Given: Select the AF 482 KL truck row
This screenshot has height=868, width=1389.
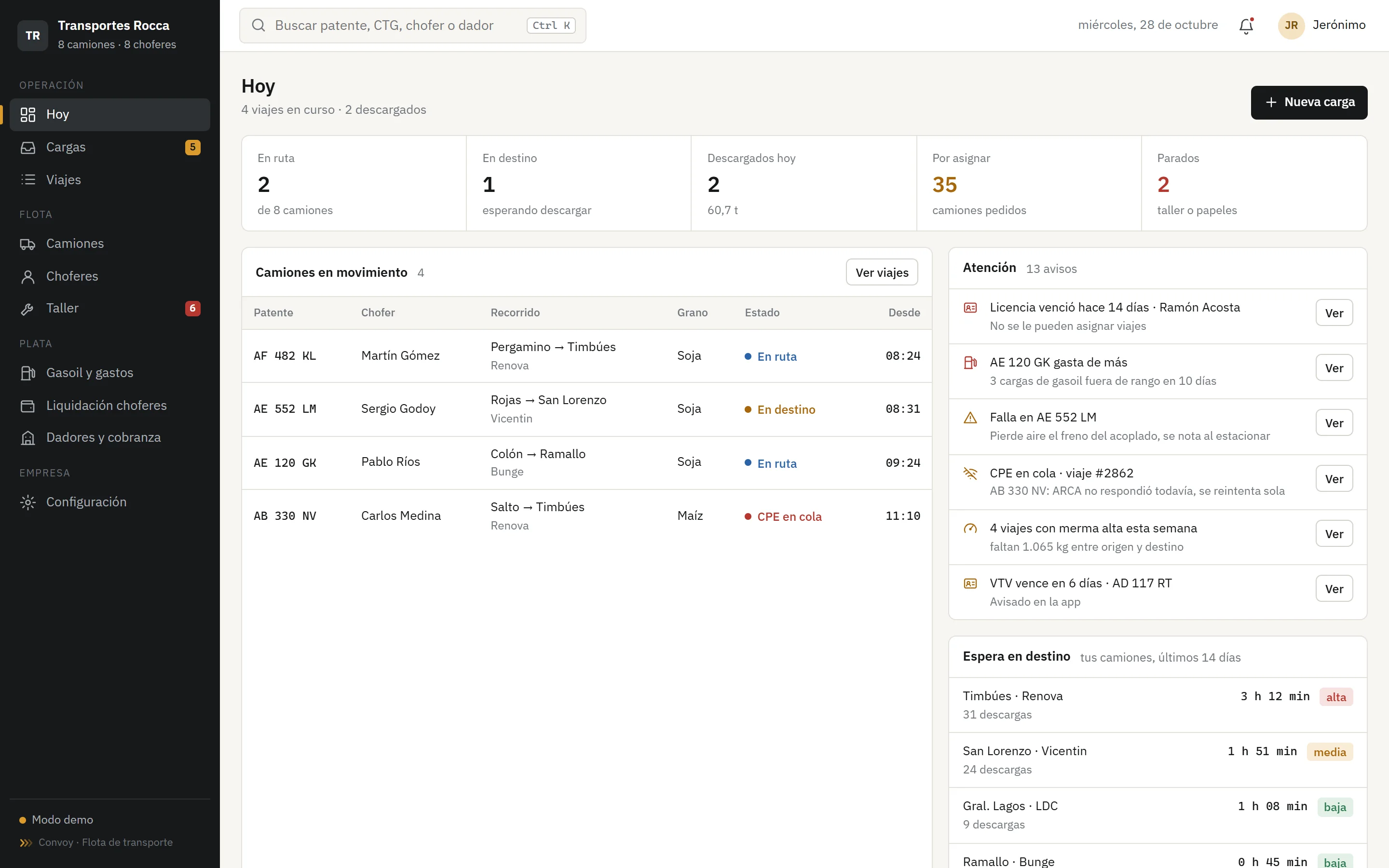Looking at the screenshot, I should 586,356.
